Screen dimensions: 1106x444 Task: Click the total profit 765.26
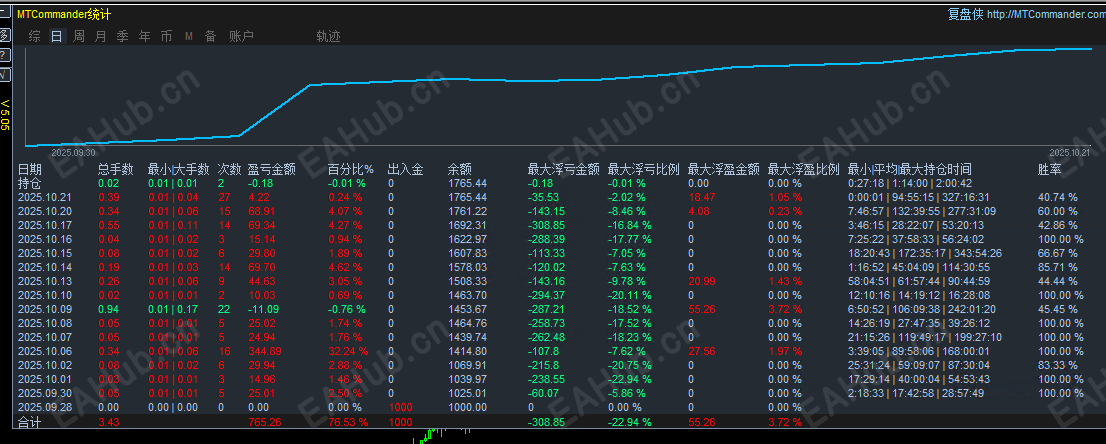pyautogui.click(x=265, y=422)
